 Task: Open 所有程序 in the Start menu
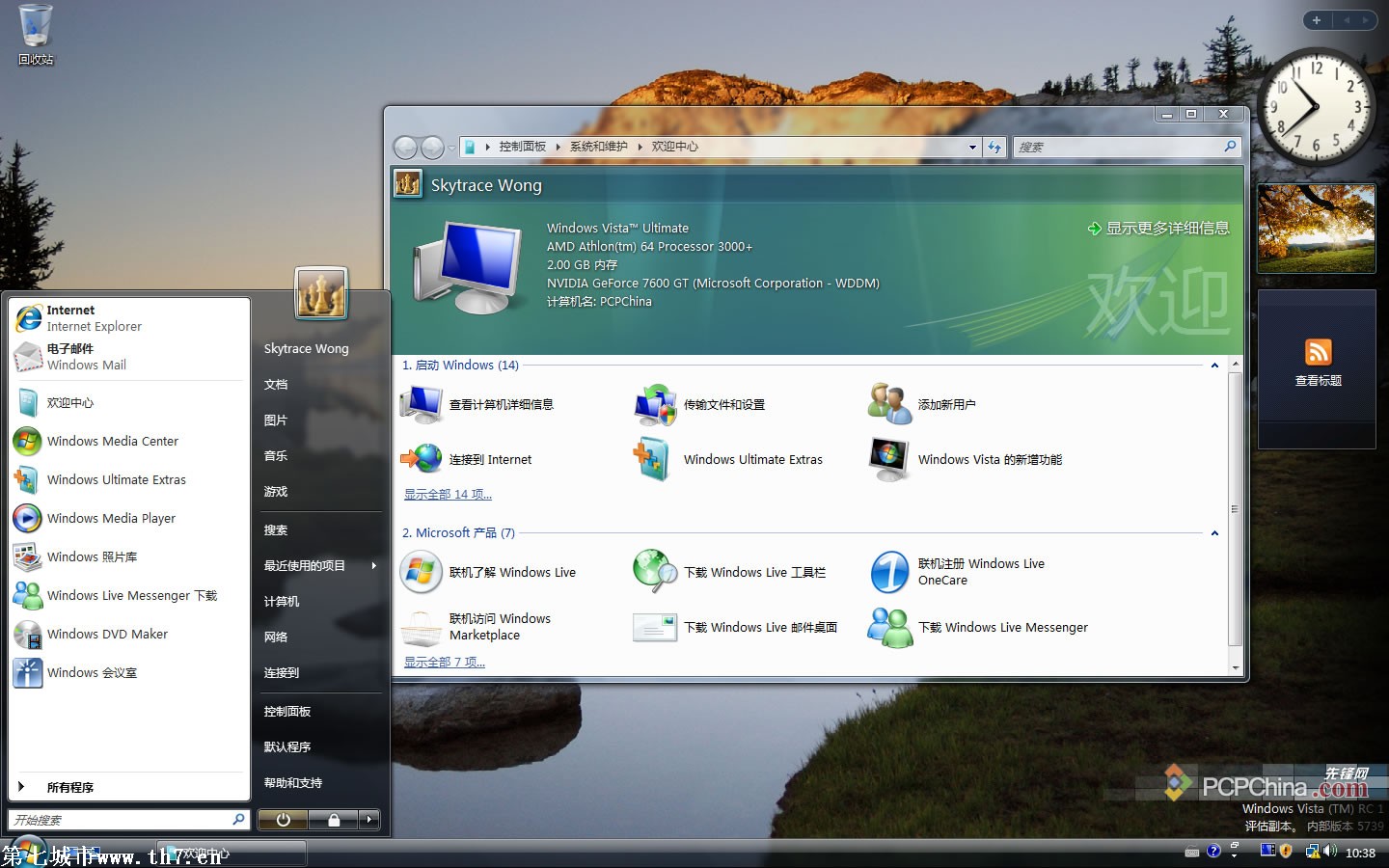[69, 787]
